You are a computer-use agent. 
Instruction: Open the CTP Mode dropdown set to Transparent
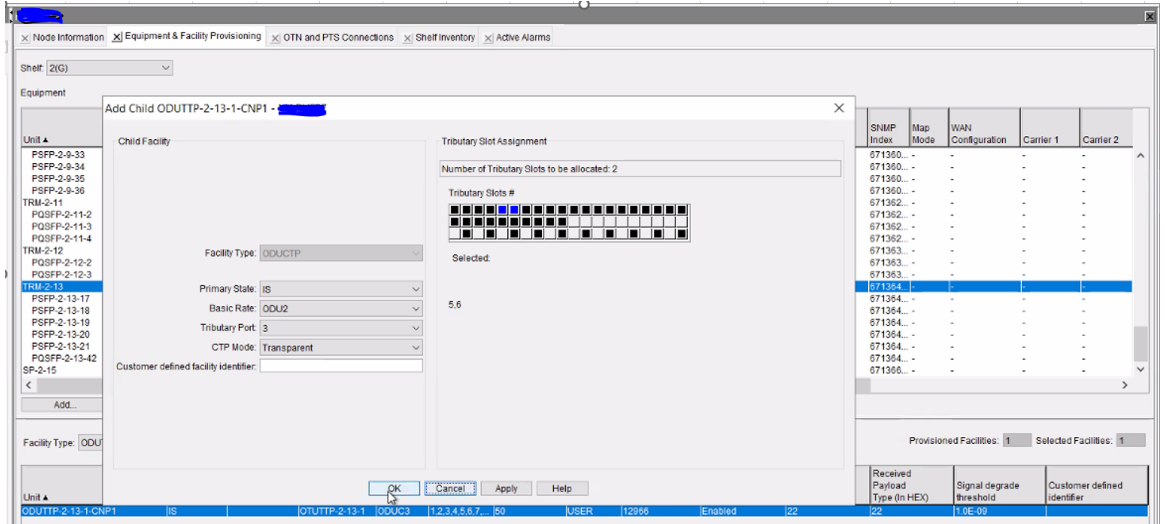click(341, 347)
